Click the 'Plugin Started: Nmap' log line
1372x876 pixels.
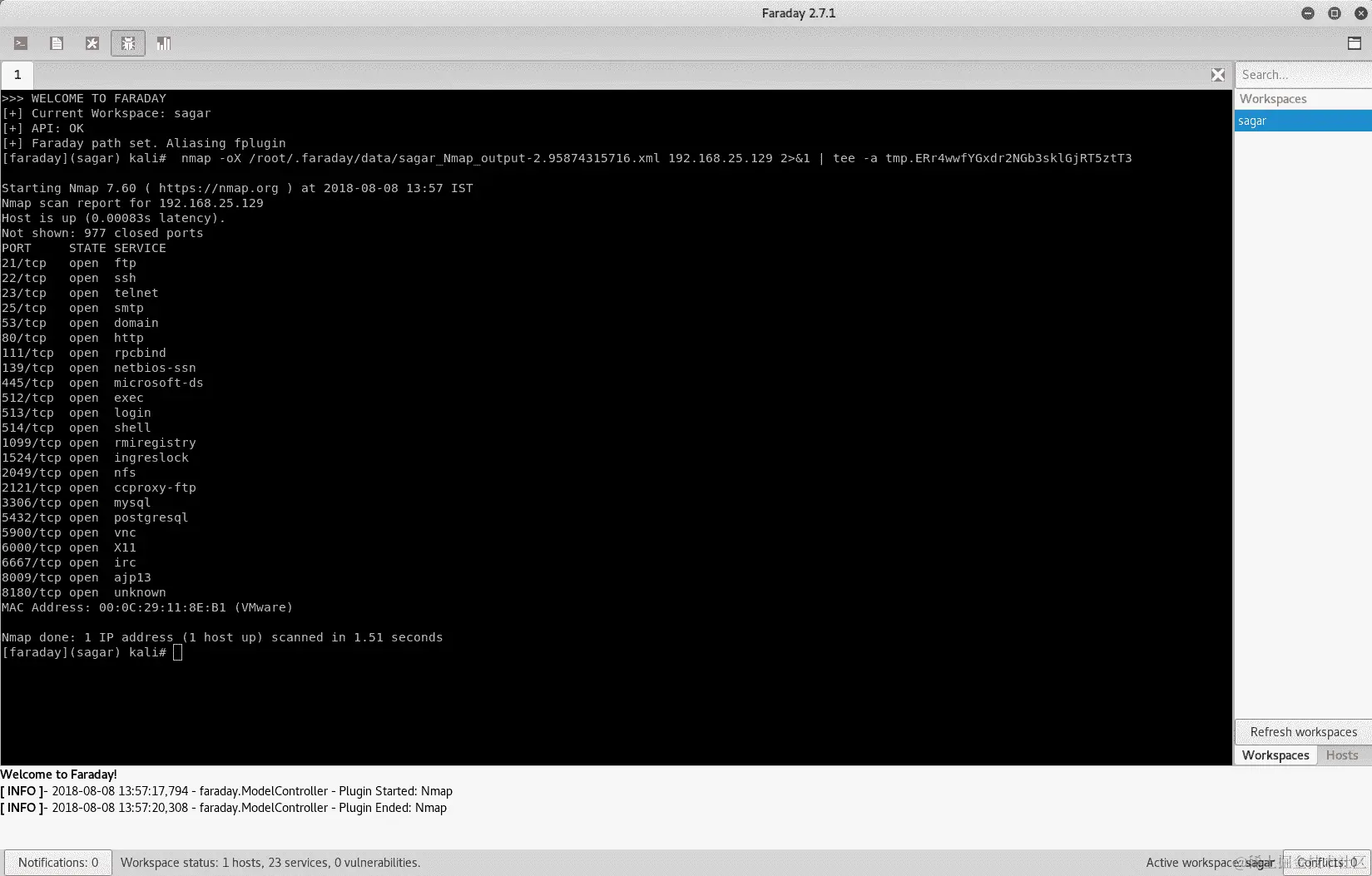[x=226, y=791]
